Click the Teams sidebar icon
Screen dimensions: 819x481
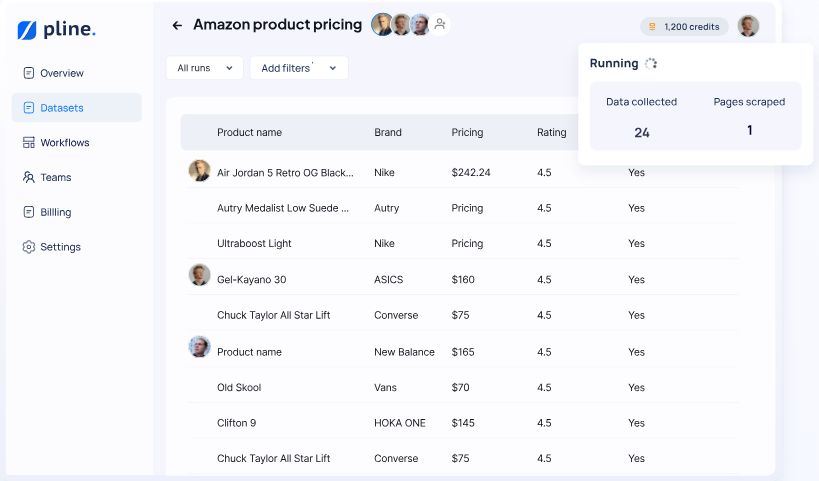click(29, 177)
